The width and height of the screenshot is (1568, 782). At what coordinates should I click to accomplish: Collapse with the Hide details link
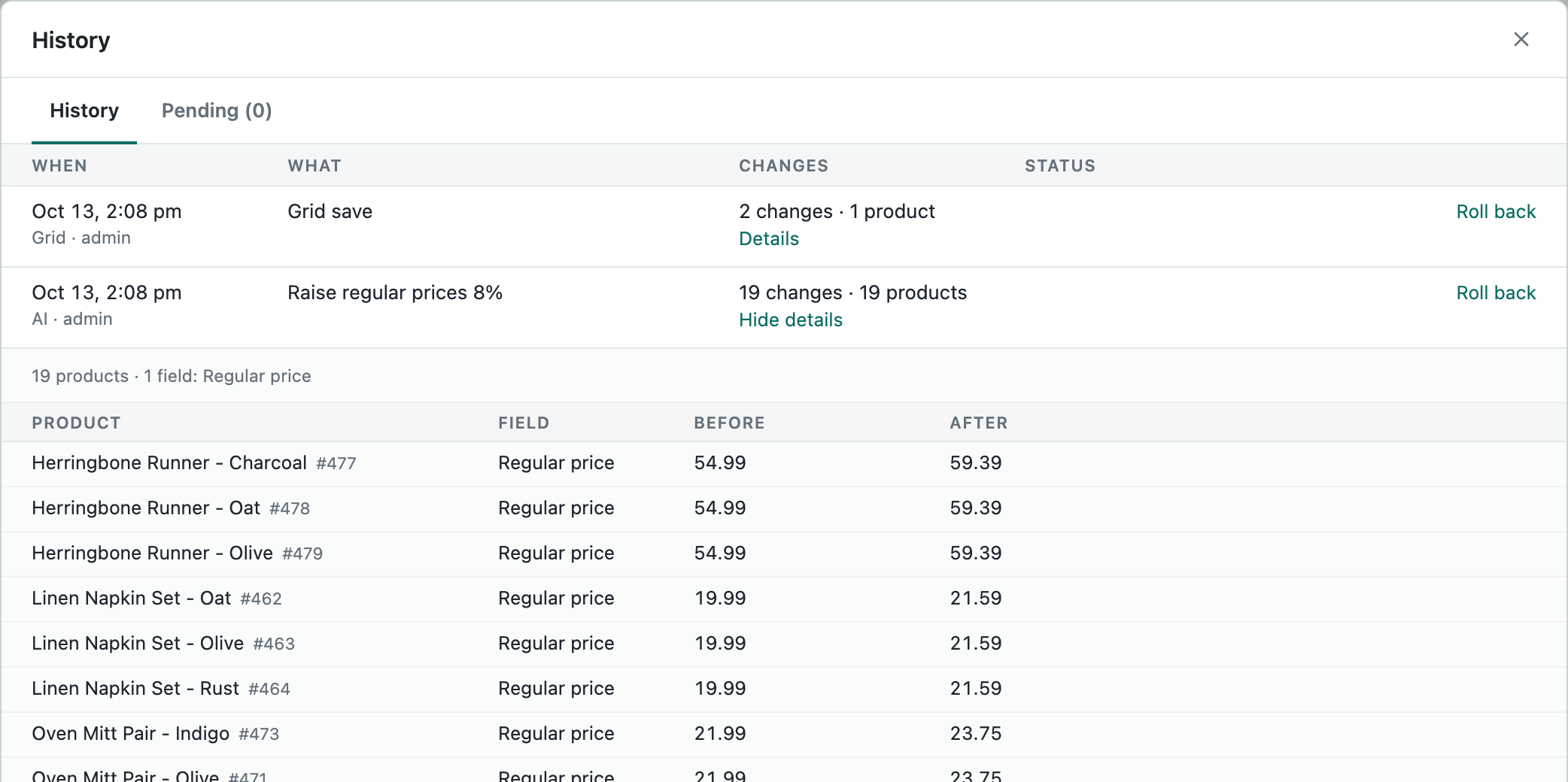tap(791, 320)
